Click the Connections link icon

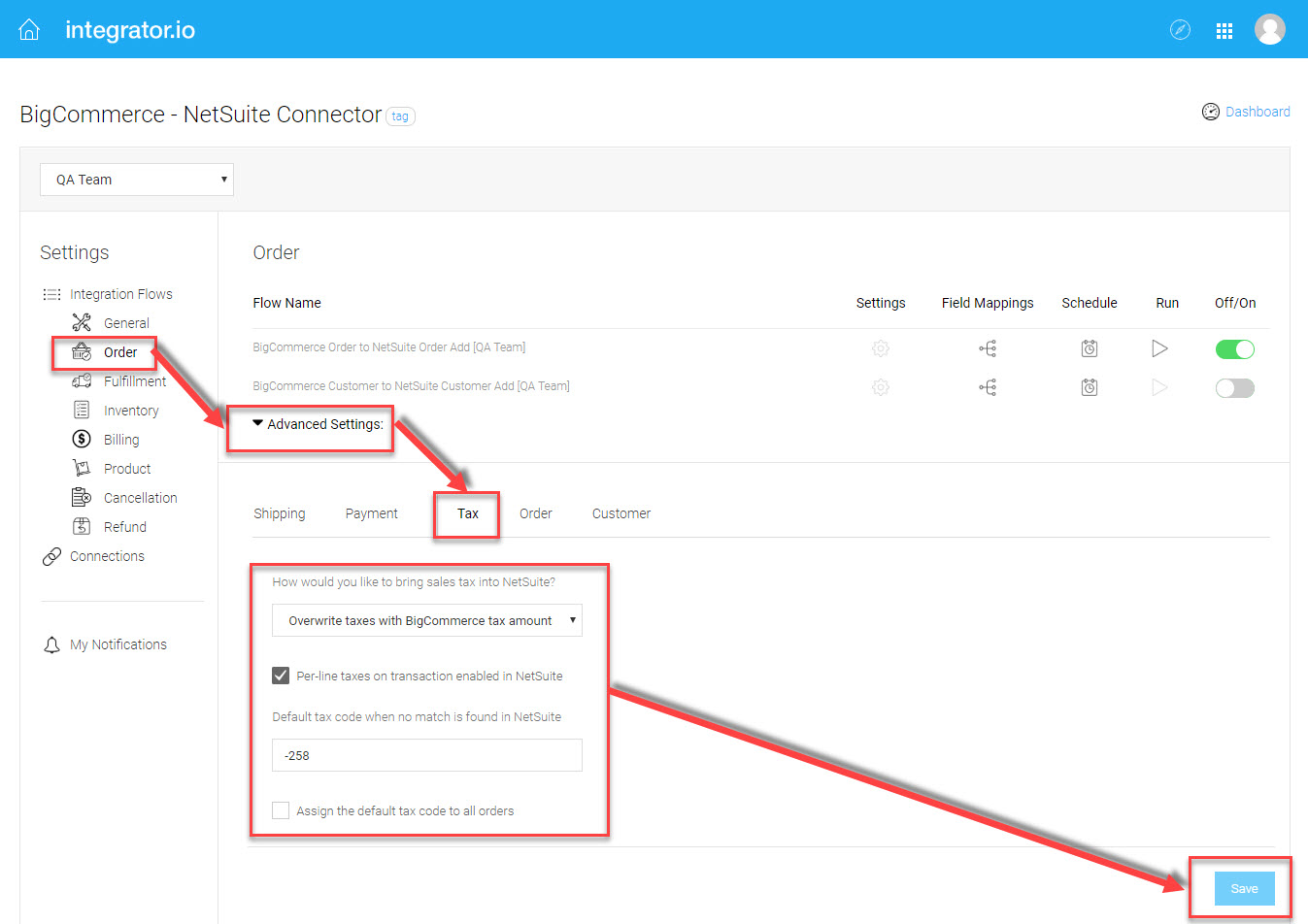tap(51, 556)
